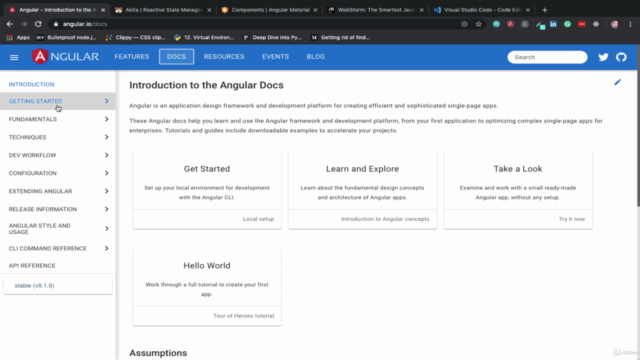640x360 pixels.
Task: Expand Angular Style and Usage chevron
Action: 107,229
